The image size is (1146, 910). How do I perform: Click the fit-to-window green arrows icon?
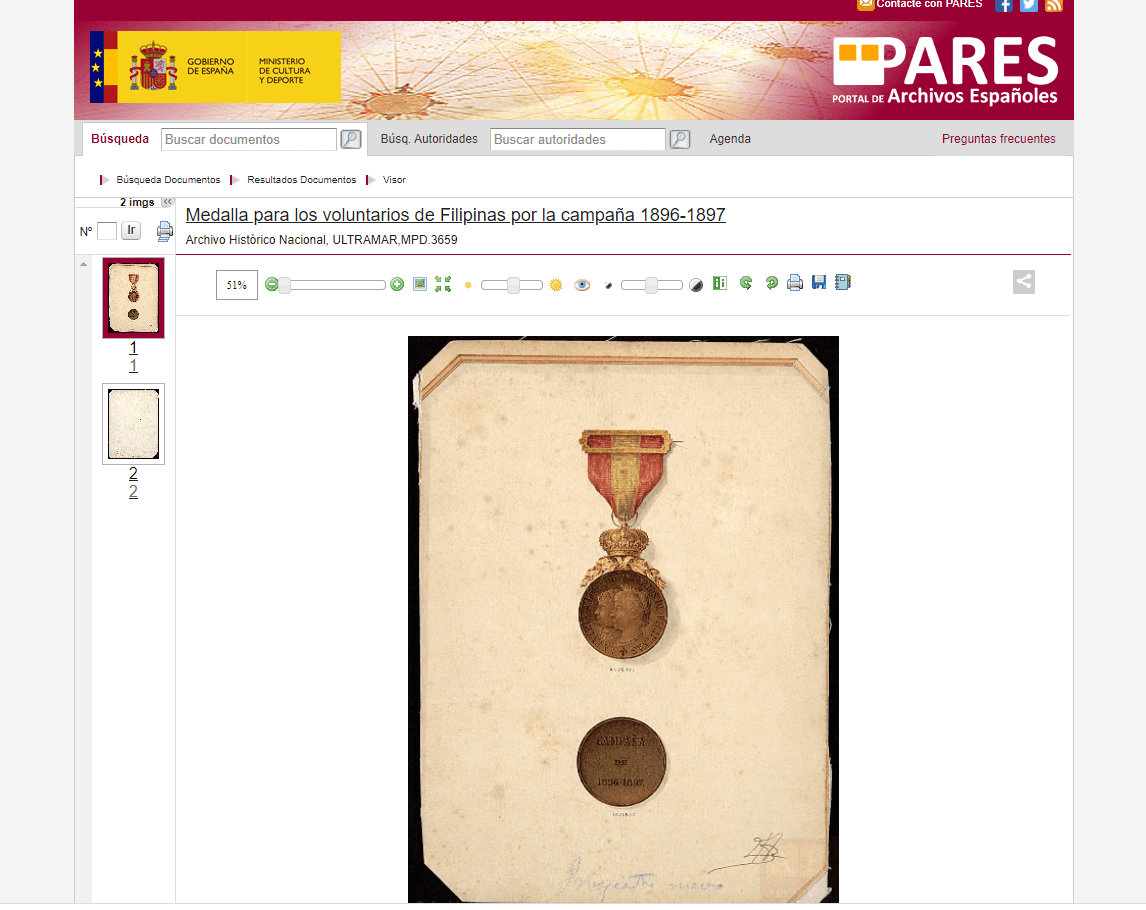[443, 284]
